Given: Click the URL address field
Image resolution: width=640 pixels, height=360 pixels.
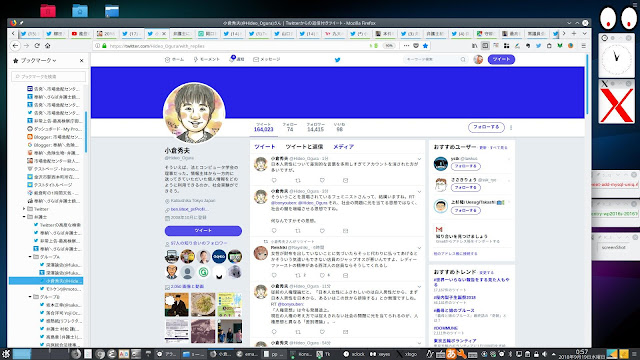Looking at the screenshot, I should [x=237, y=46].
